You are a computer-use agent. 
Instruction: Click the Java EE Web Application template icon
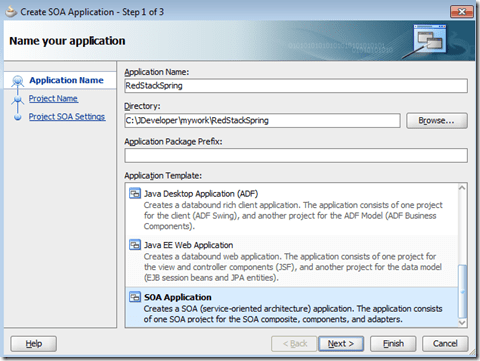135,245
